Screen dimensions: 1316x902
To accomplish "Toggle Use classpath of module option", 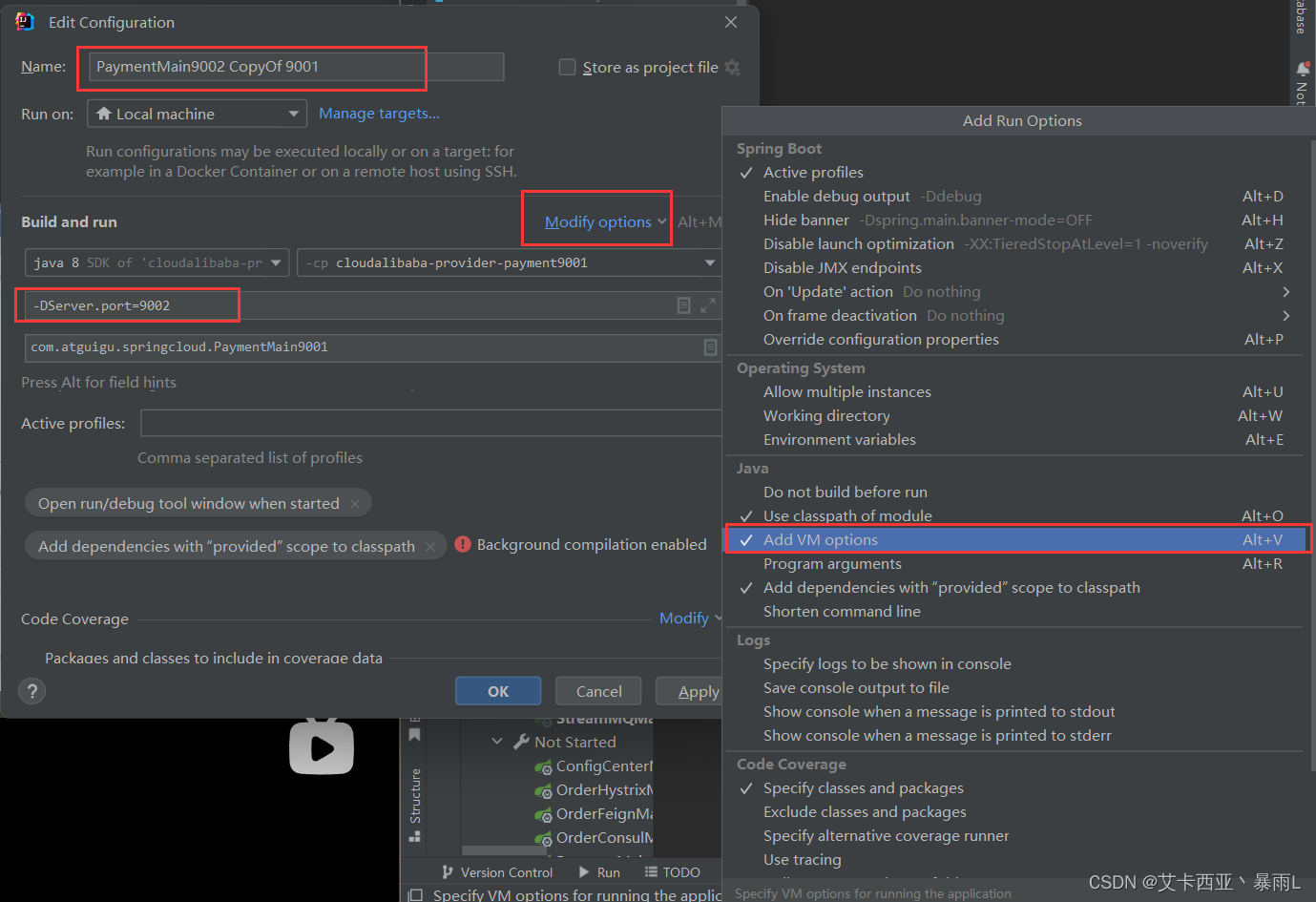I will (x=1014, y=515).
